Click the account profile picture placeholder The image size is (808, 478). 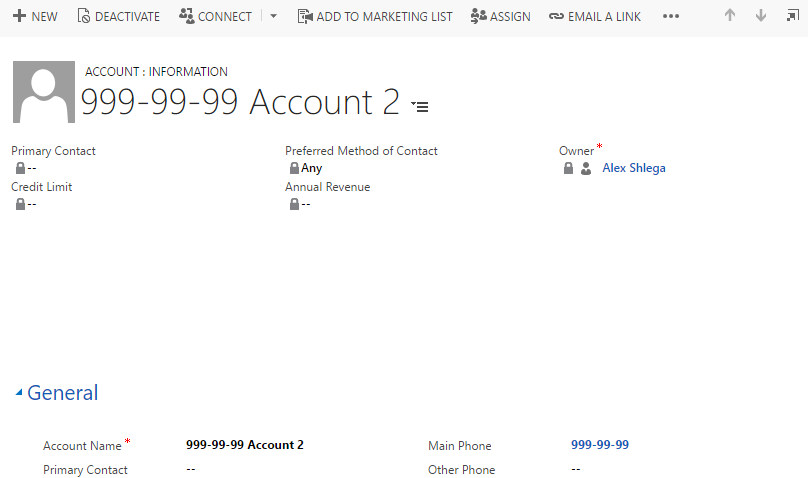point(44,92)
